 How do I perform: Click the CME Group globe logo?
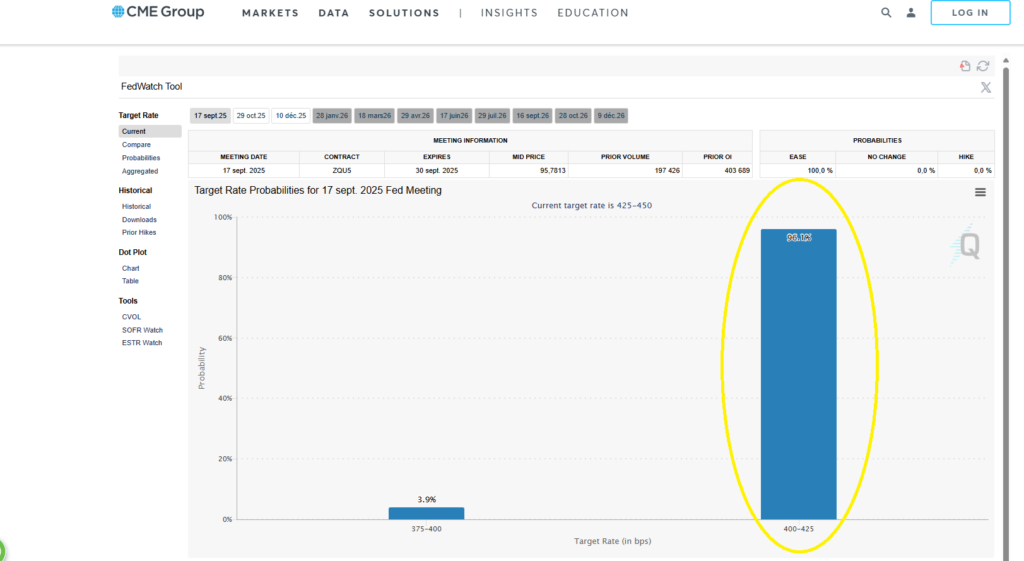[x=118, y=12]
